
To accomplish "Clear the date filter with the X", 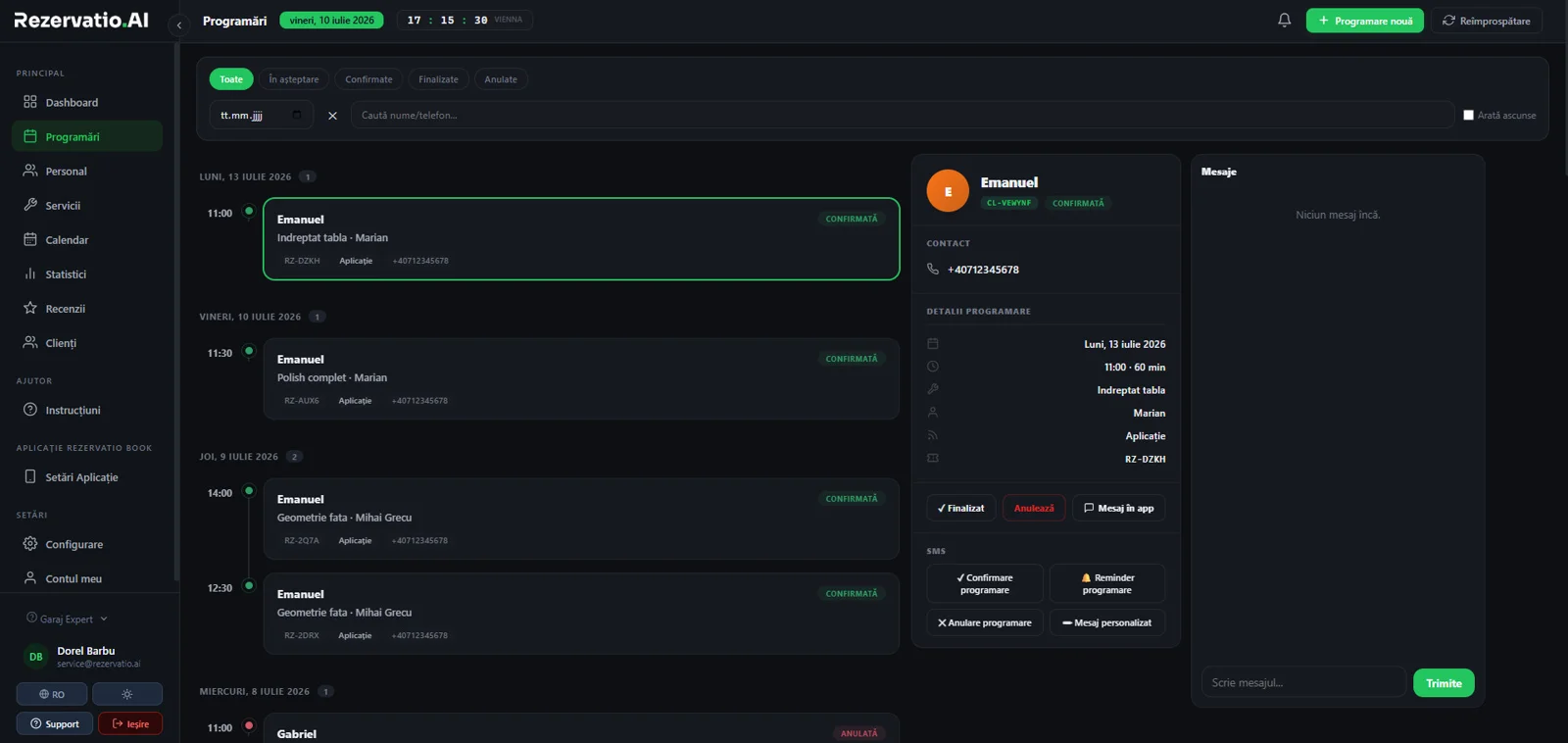I will pyautogui.click(x=332, y=116).
